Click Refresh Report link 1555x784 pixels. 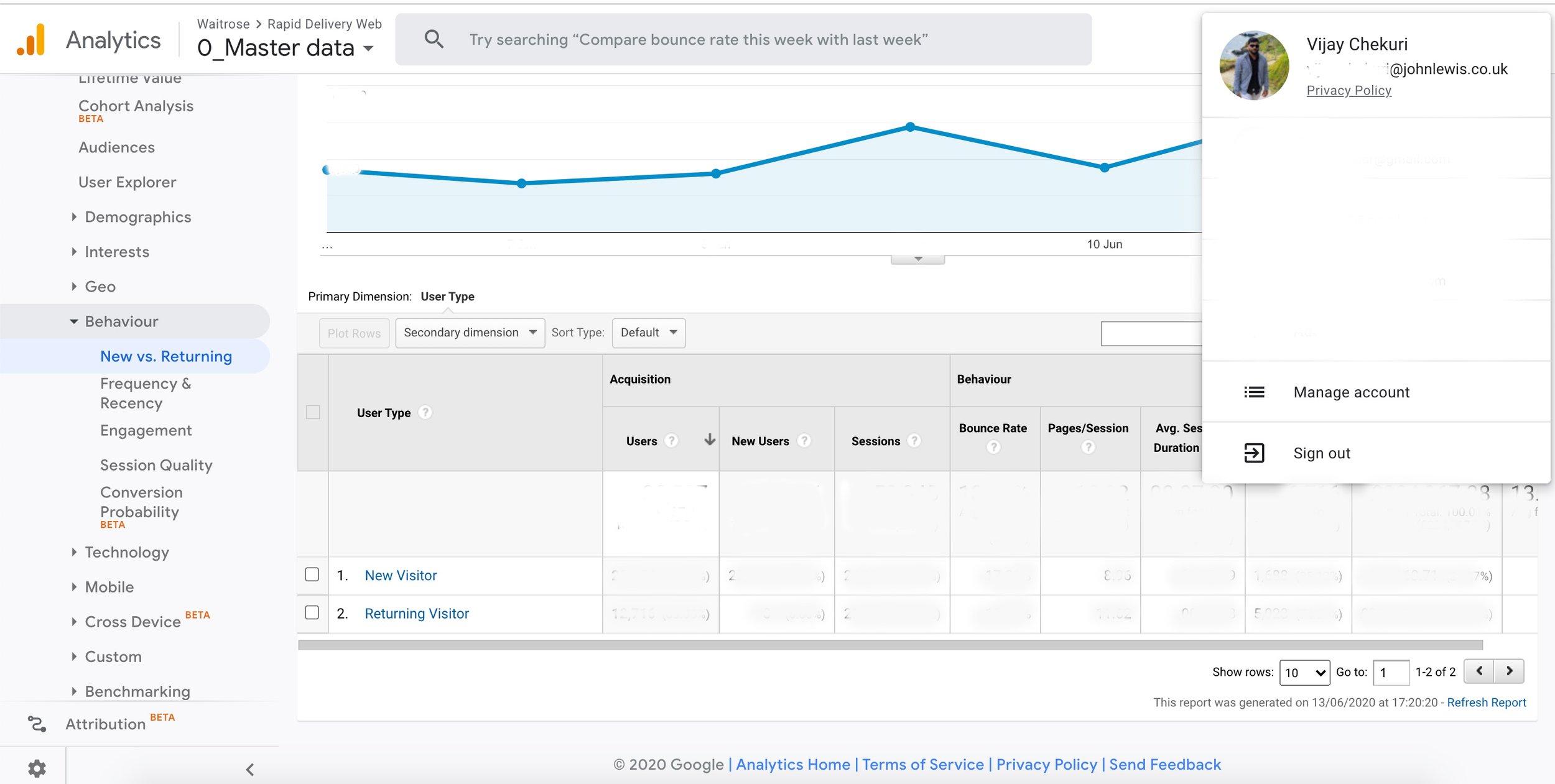[1486, 702]
